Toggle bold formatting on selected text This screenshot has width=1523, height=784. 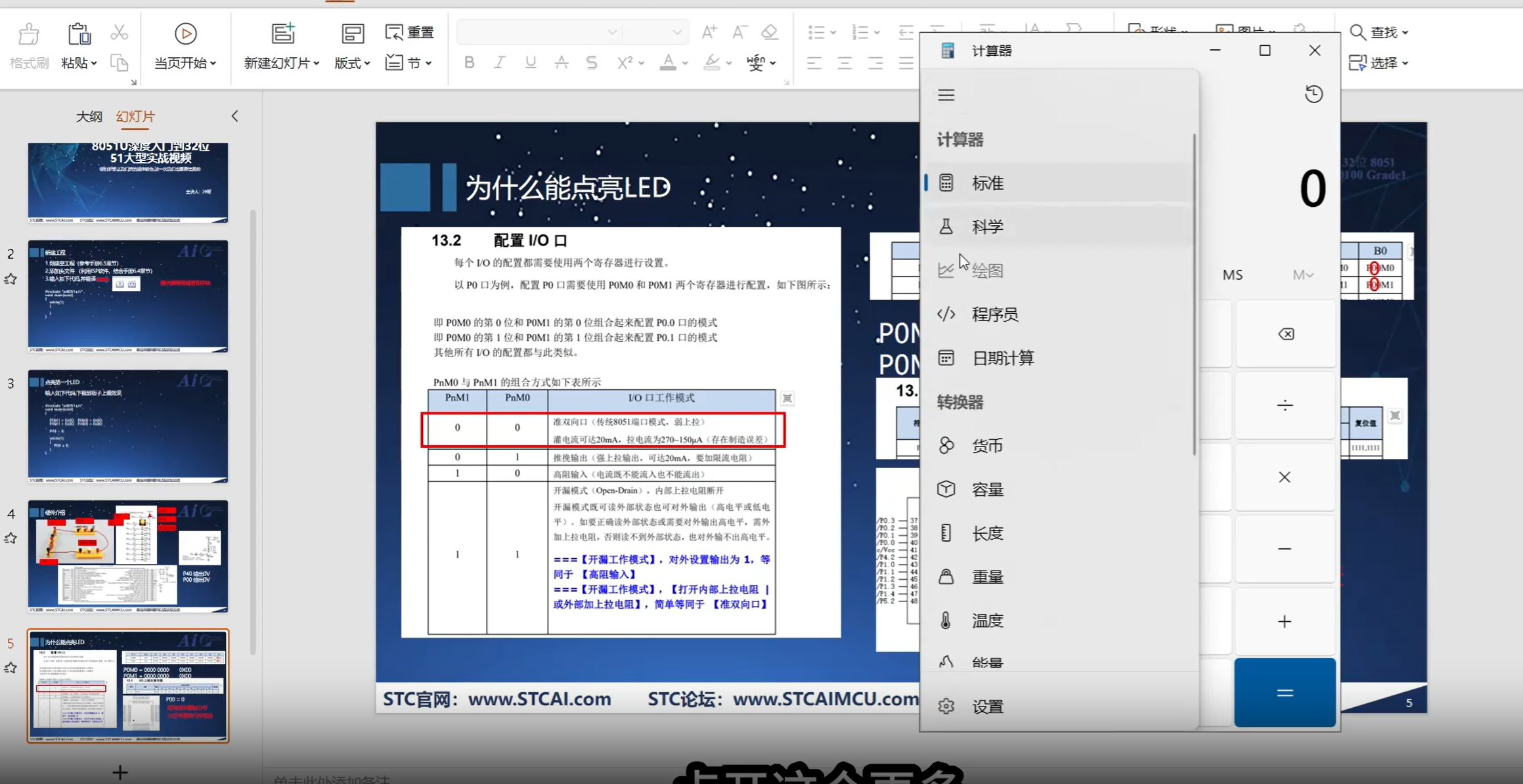pyautogui.click(x=468, y=62)
